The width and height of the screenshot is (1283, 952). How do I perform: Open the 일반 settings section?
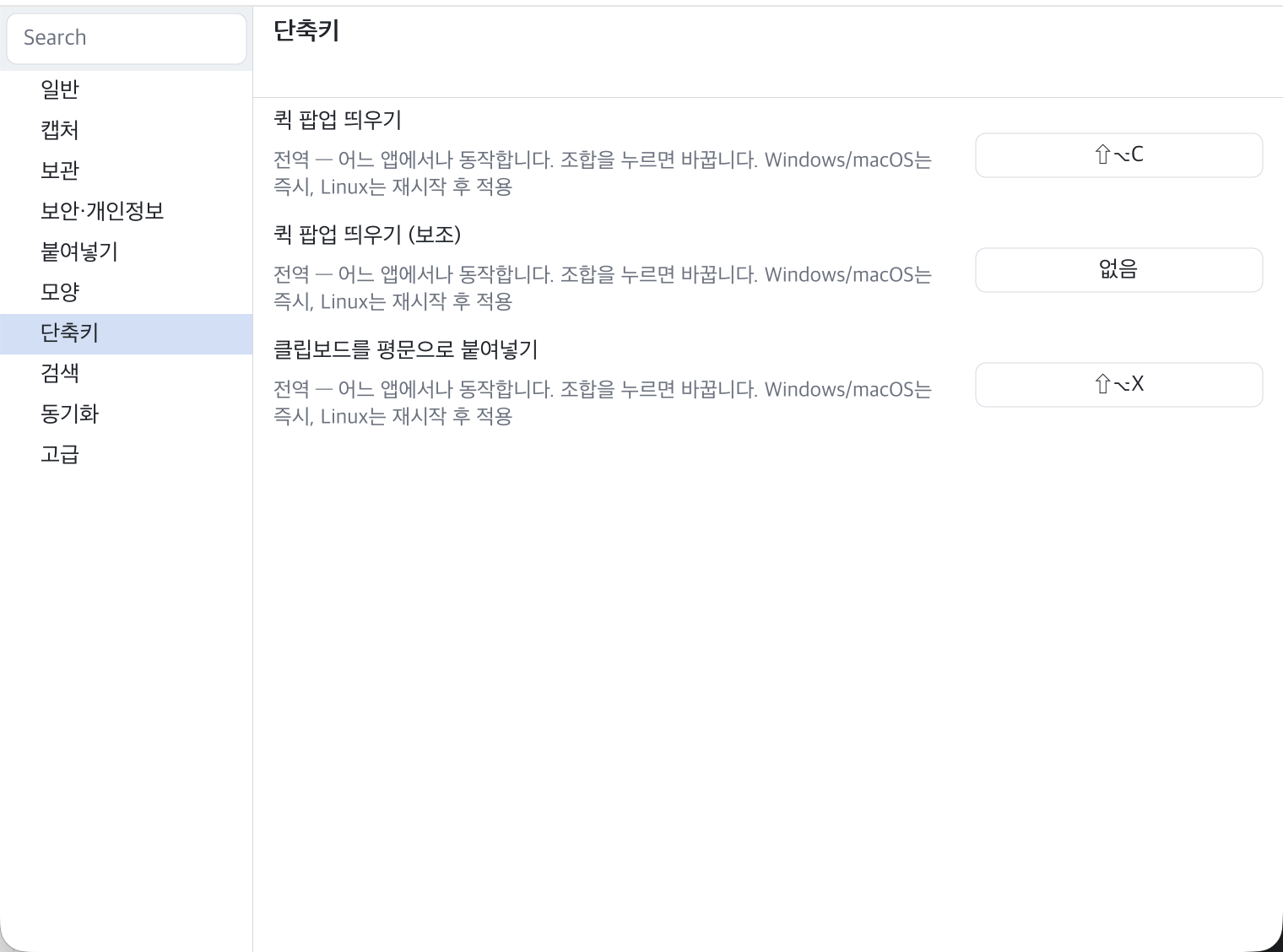click(127, 89)
